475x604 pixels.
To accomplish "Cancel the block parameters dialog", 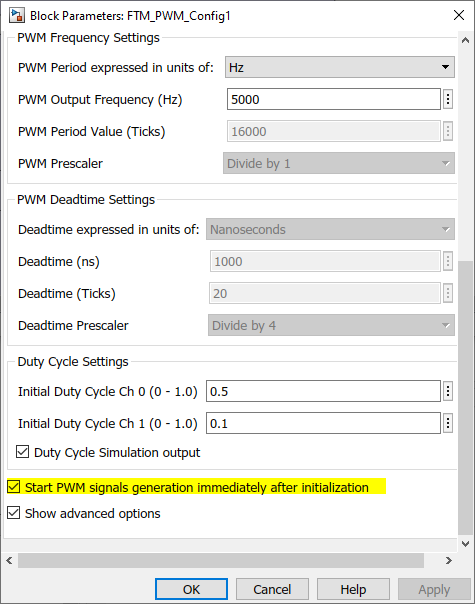I will [x=272, y=589].
